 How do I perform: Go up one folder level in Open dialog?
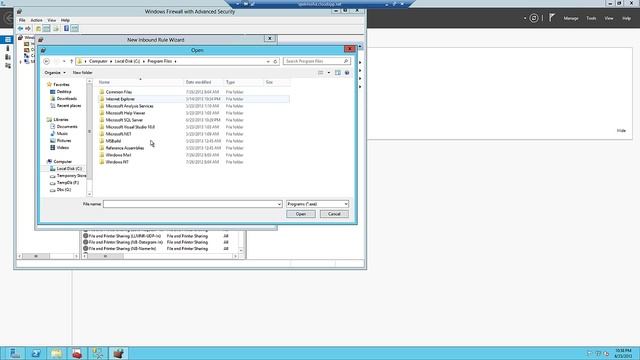pos(71,61)
